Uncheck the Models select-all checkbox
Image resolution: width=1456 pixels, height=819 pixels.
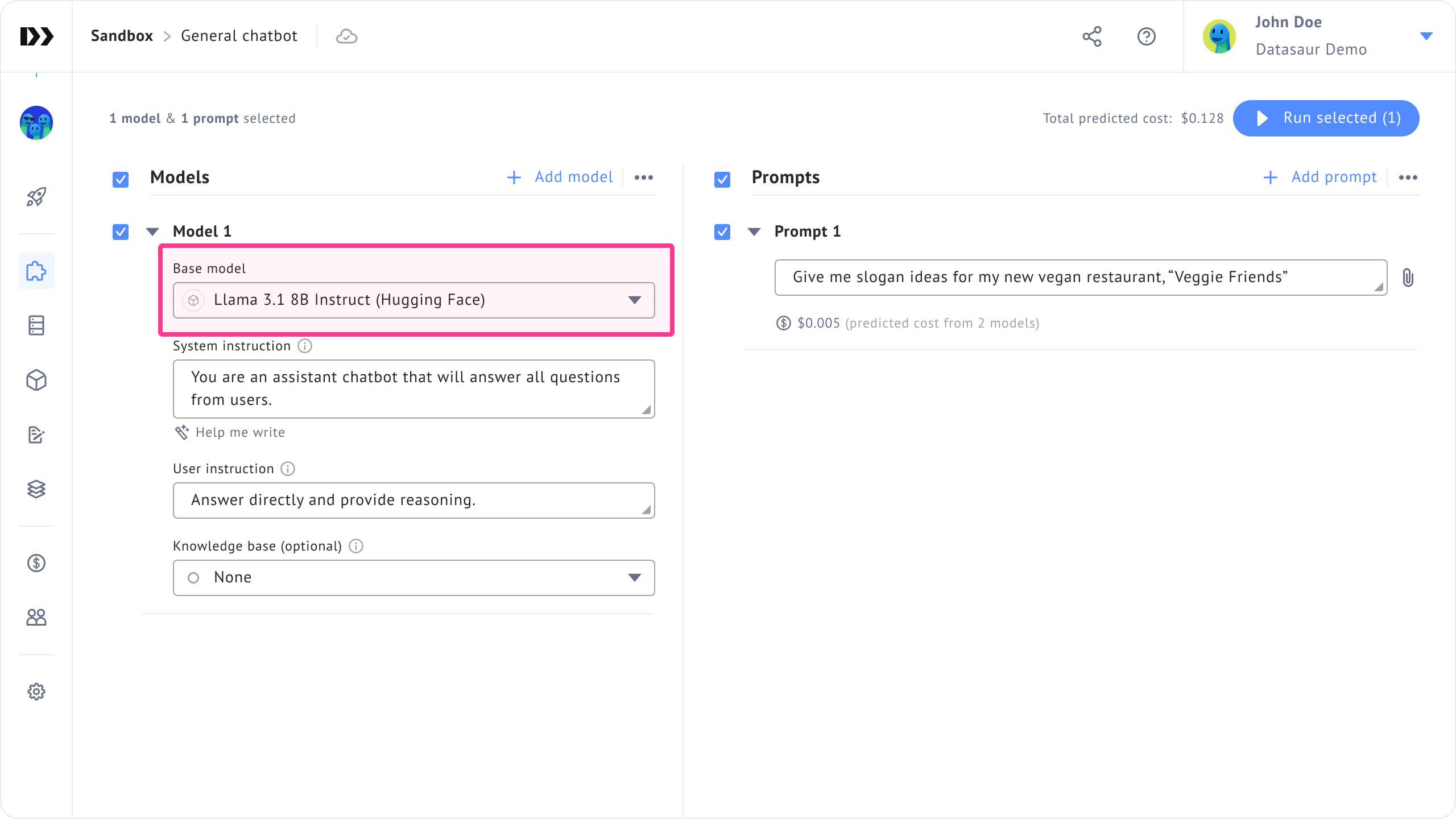pos(121,180)
